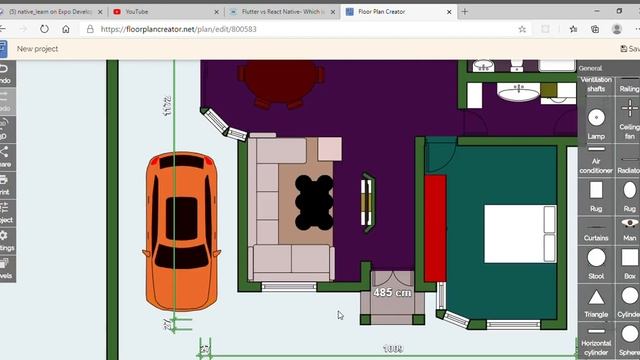This screenshot has width=640, height=360.
Task: Select the oval Rug object
Action: 629,196
